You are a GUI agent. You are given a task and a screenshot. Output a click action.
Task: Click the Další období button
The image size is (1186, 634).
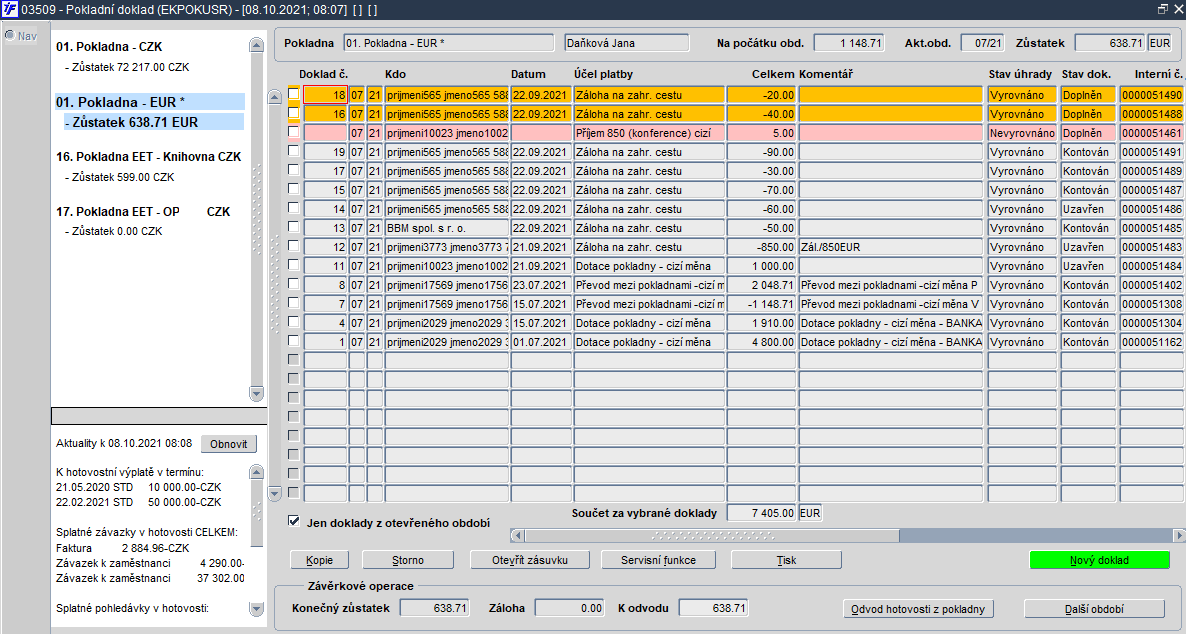pyautogui.click(x=1094, y=609)
